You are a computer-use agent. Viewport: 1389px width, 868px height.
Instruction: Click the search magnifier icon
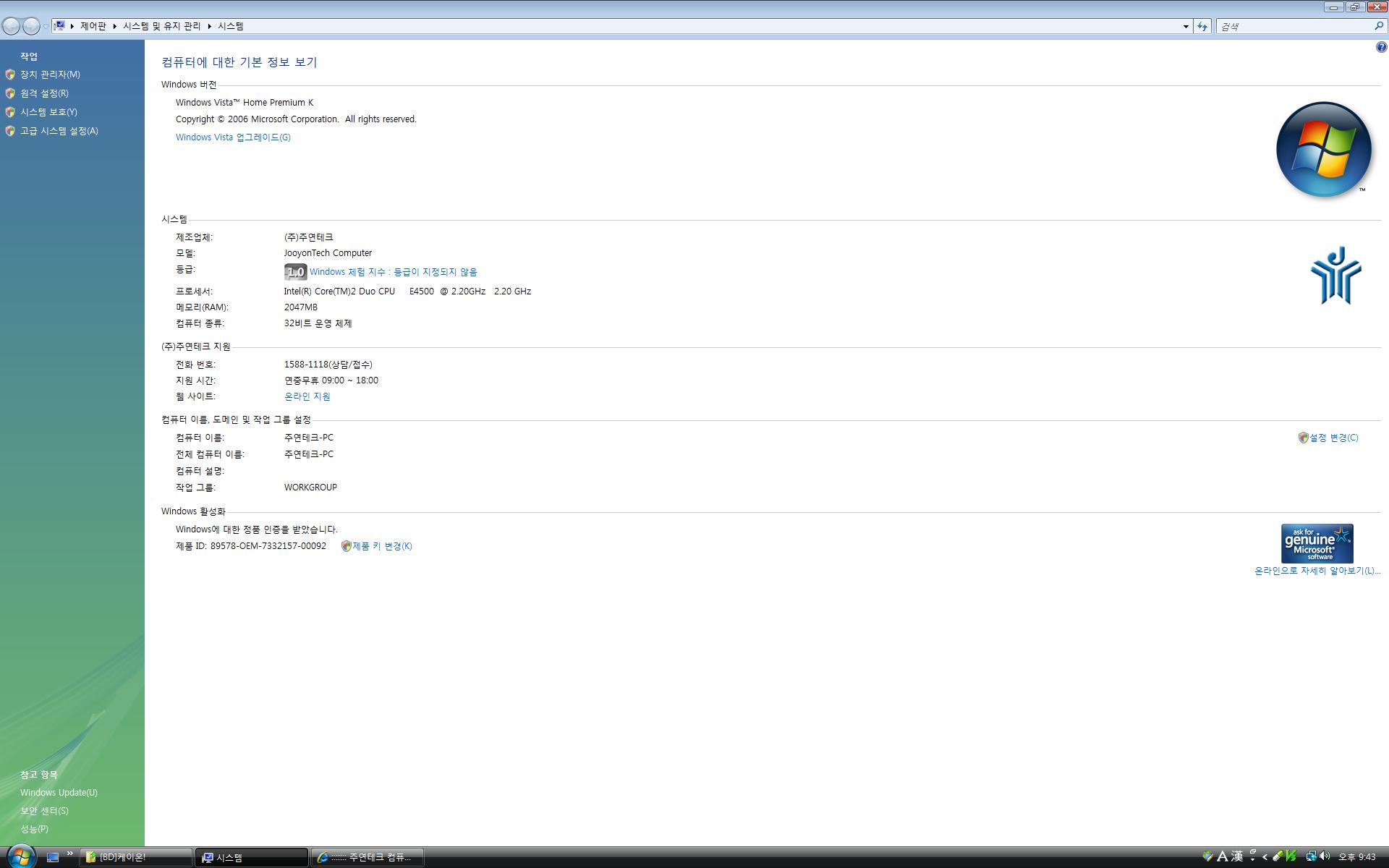click(1379, 26)
